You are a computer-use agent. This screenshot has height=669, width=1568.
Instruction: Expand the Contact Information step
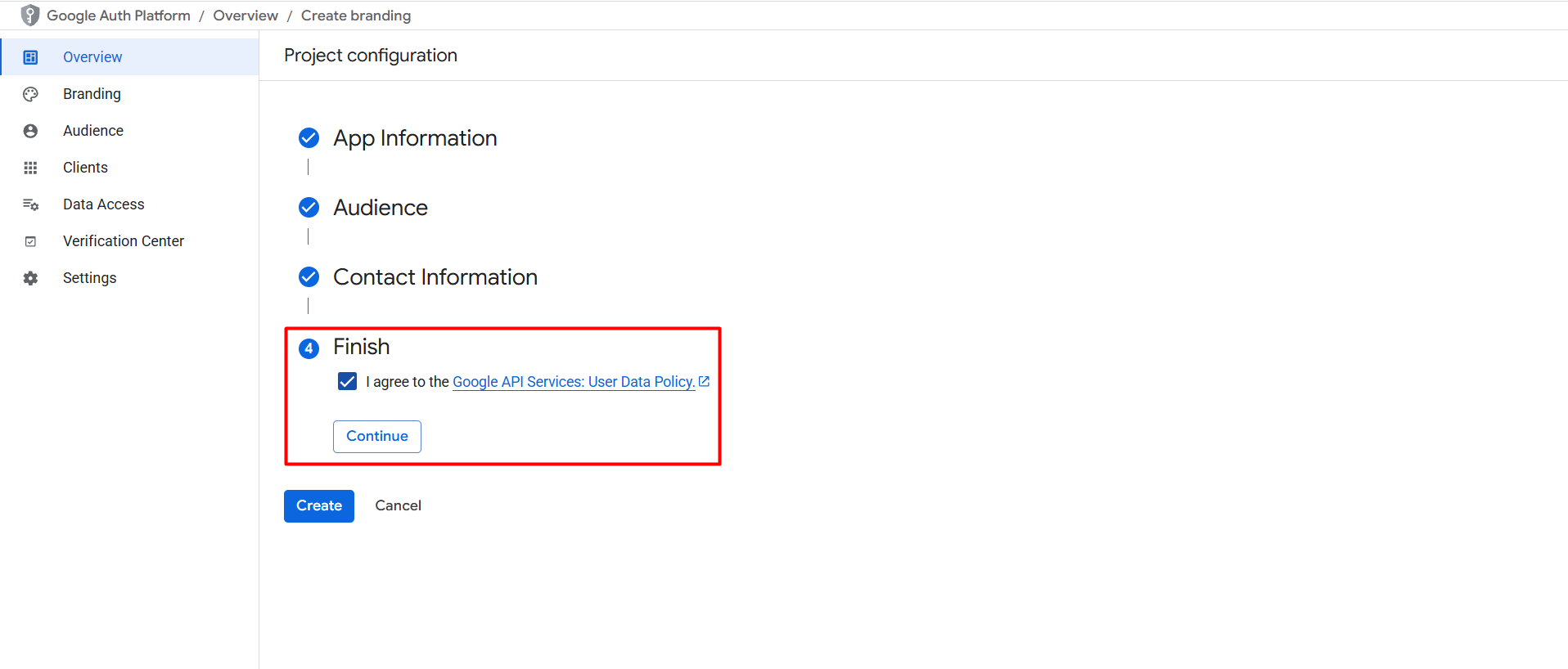[x=435, y=277]
